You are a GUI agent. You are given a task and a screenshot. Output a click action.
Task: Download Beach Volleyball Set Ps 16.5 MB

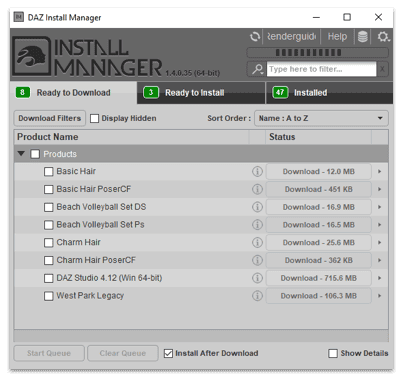(x=319, y=225)
